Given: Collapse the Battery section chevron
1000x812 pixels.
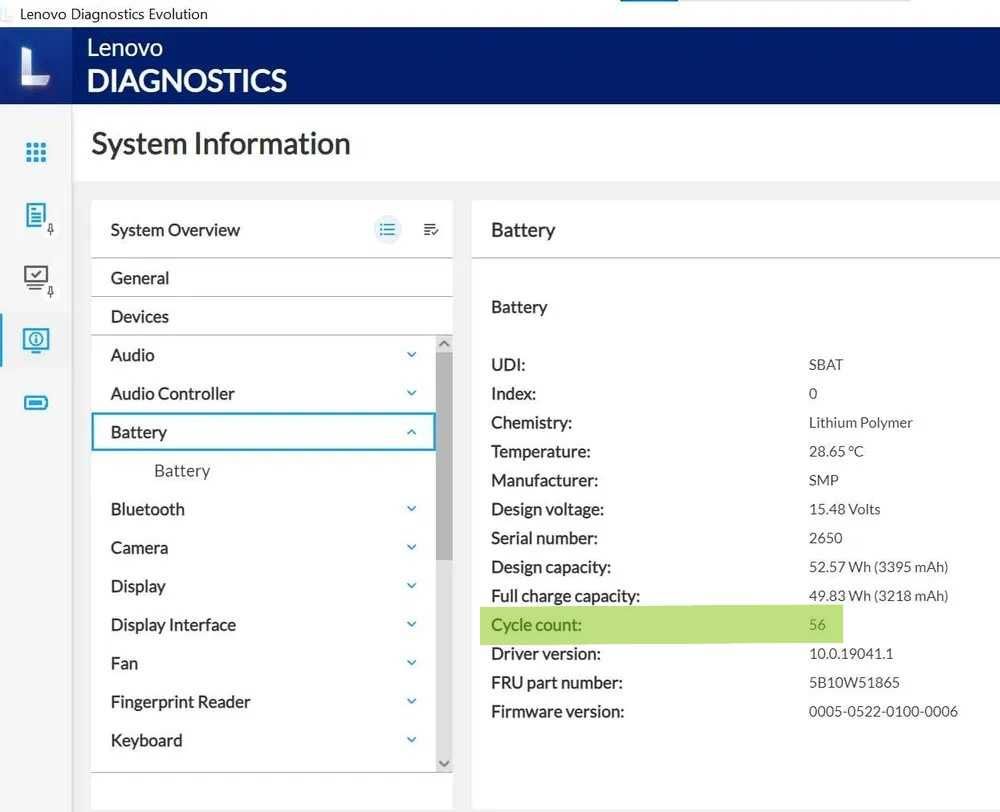Looking at the screenshot, I should (411, 432).
